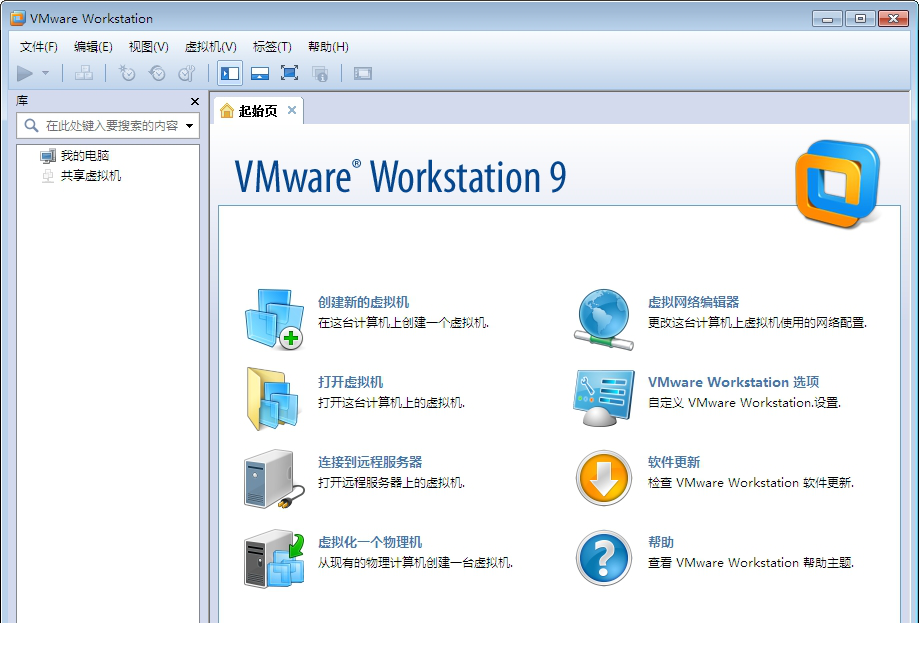Image resolution: width=919 pixels, height=647 pixels.
Task: Click the text 打开这台计算机上的虚拟机
Action: point(391,403)
